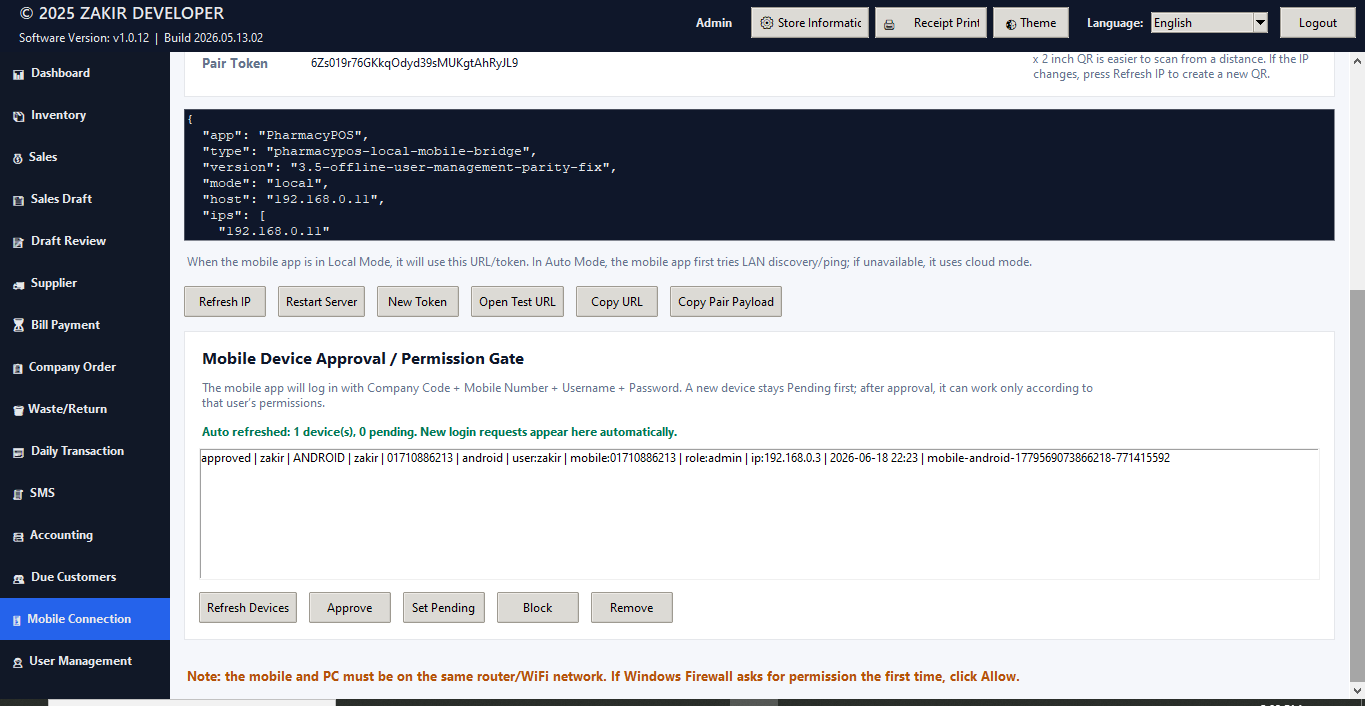Select the Bill Payment hourglass icon
1365x706 pixels.
(x=18, y=326)
